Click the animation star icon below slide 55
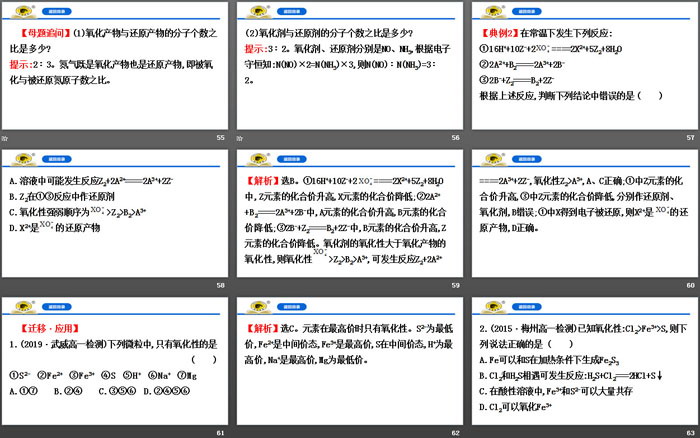 point(4,138)
